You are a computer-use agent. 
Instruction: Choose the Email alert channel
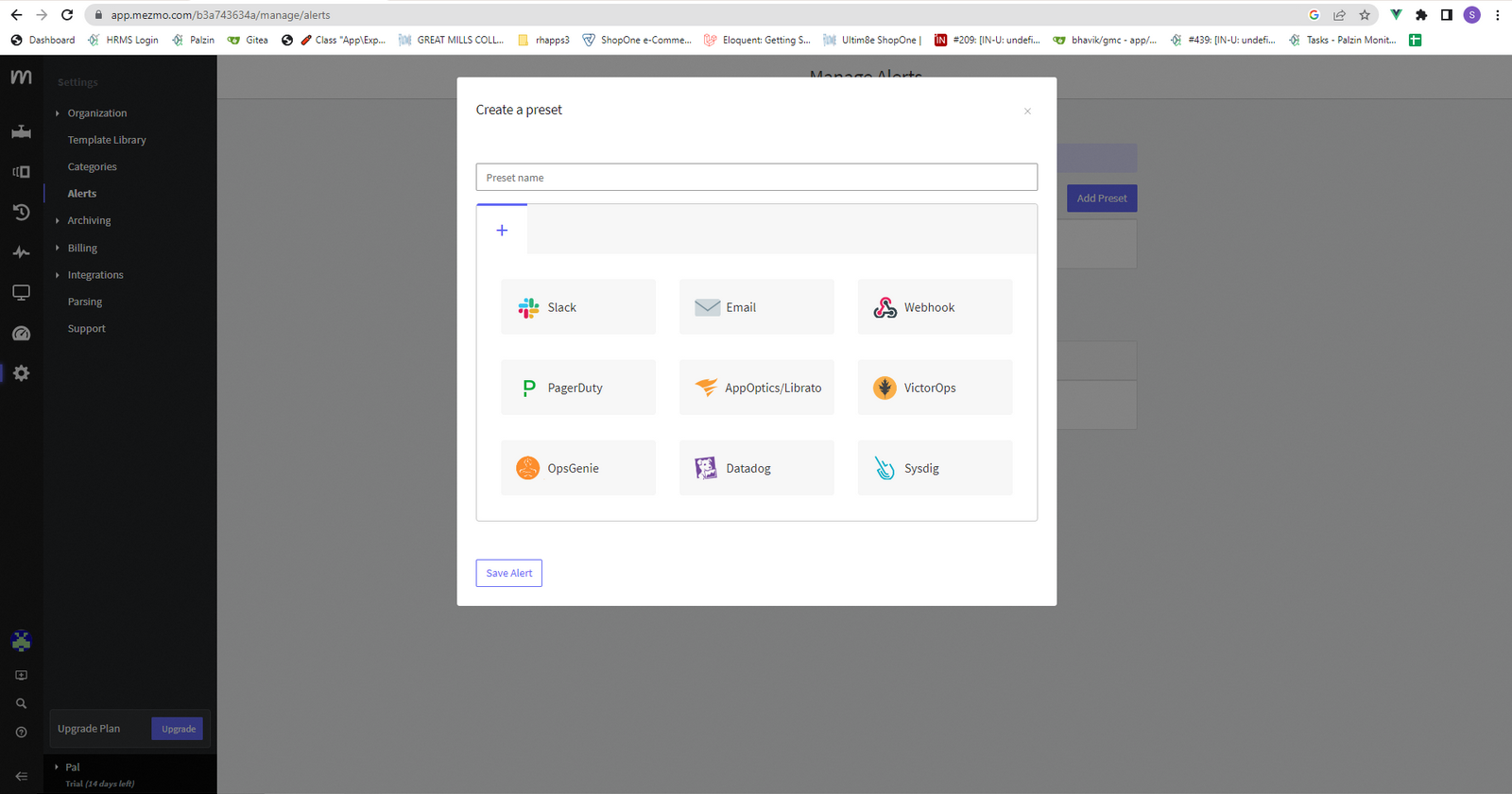coord(756,307)
